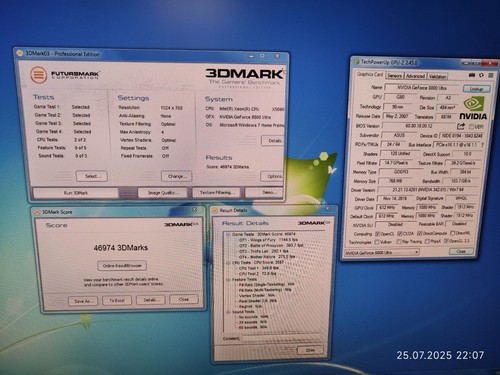Image resolution: width=500 pixels, height=375 pixels.
Task: Click the Futuremark logo icon in 3DMark03
Action: (x=38, y=74)
